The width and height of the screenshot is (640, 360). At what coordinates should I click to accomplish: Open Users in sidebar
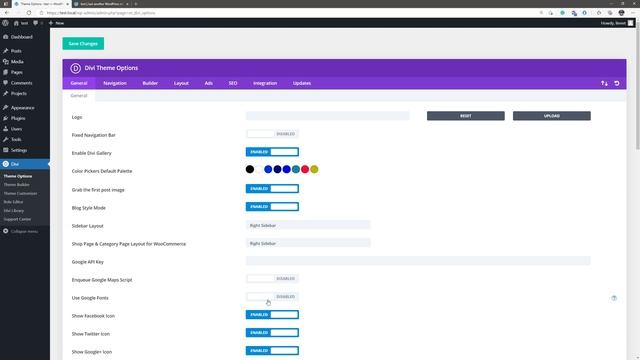click(16, 129)
